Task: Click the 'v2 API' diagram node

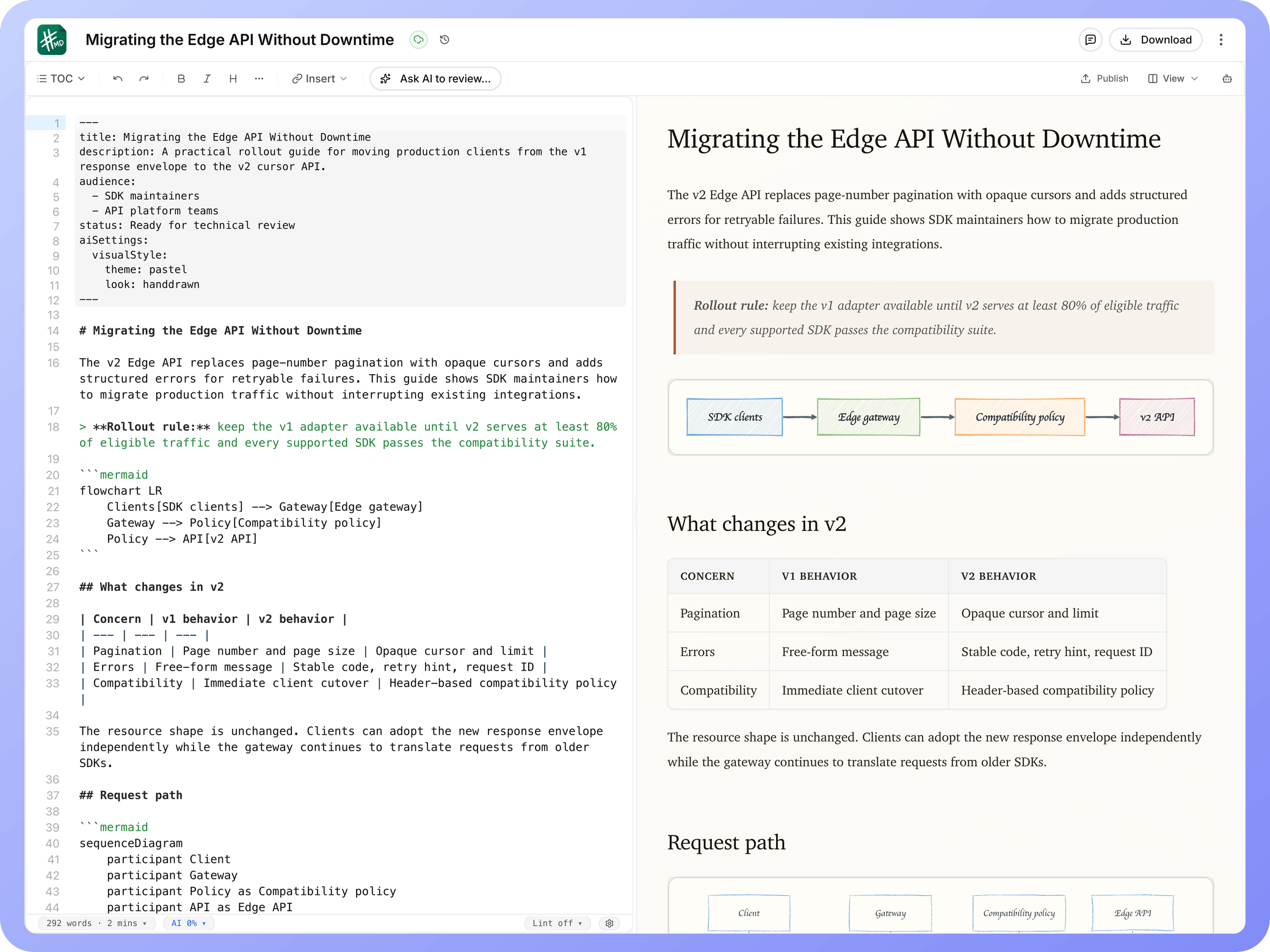Action: [x=1157, y=417]
